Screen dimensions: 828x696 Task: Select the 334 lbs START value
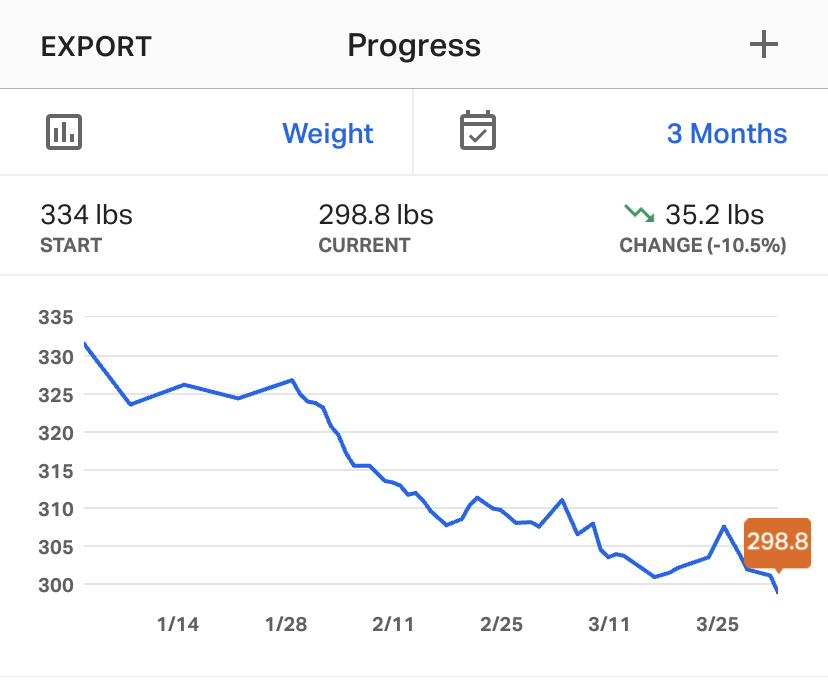coord(86,215)
